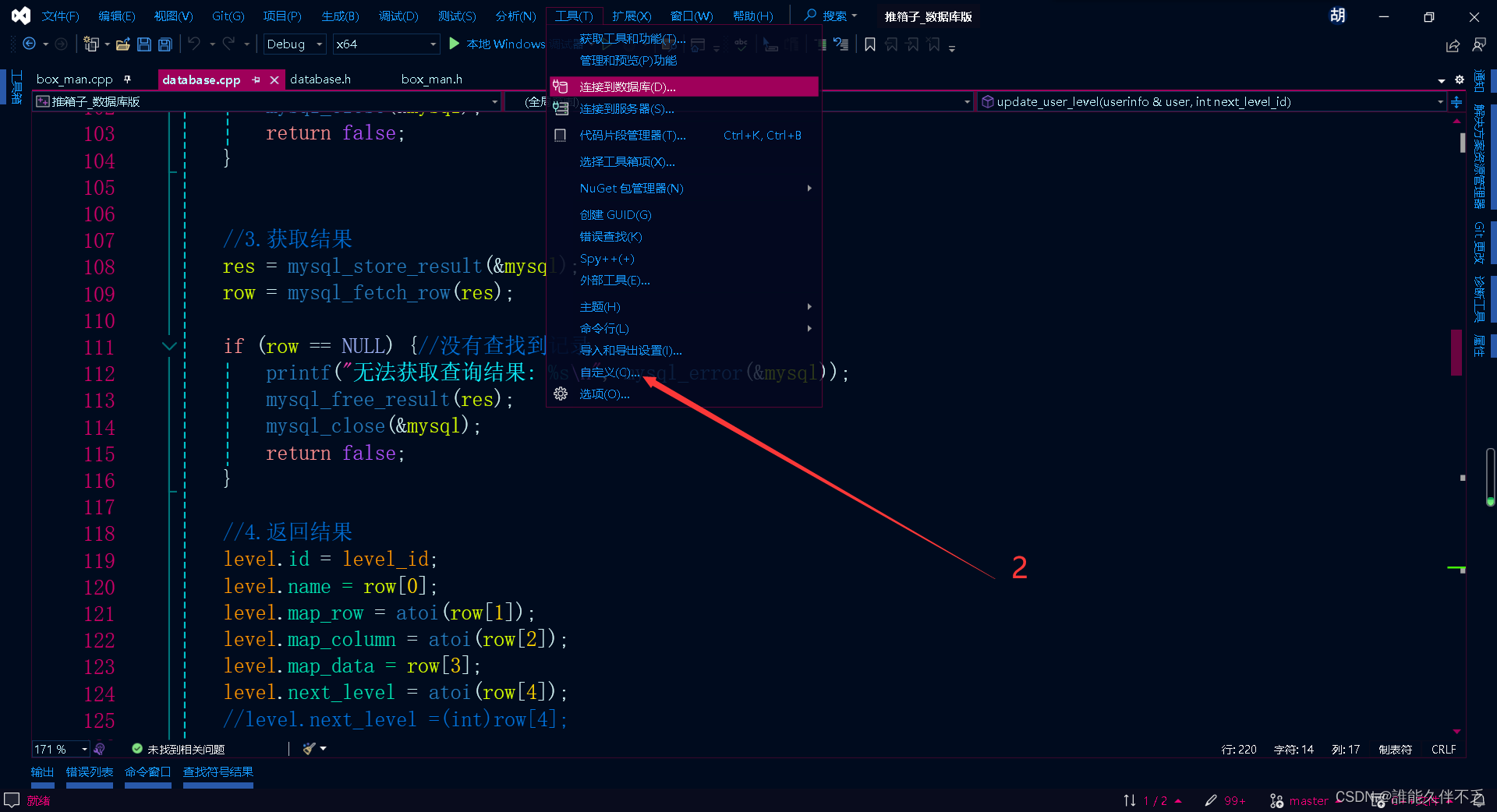Click the scrollbar down arrow in editor
The height and width of the screenshot is (812, 1497).
[x=1456, y=732]
